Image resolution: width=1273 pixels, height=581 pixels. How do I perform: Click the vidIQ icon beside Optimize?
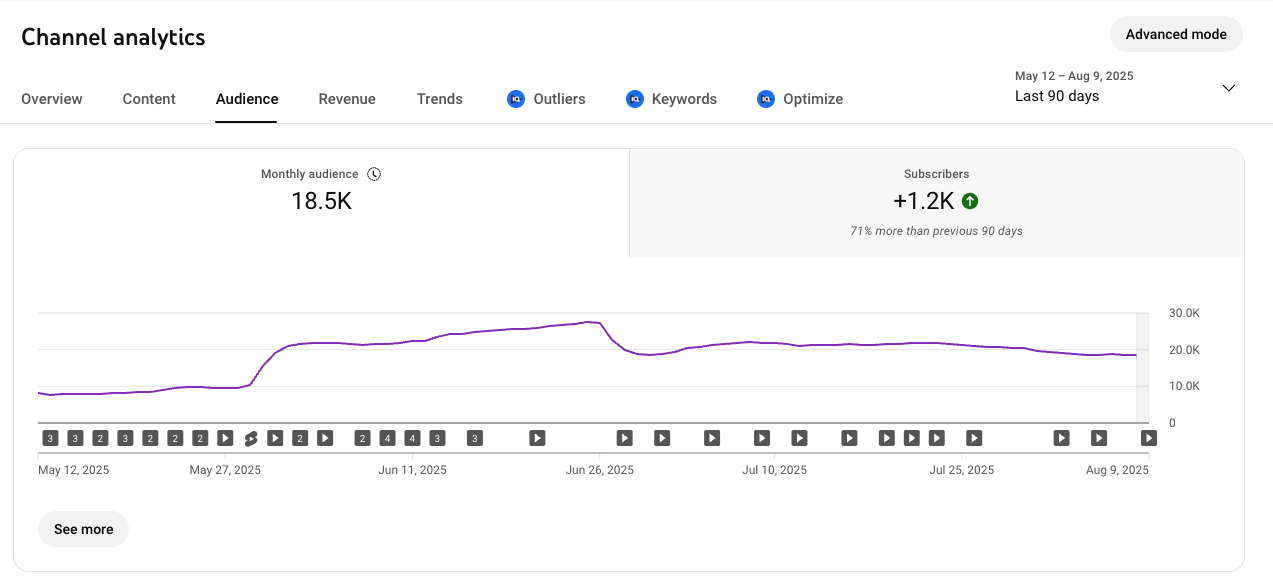click(766, 99)
